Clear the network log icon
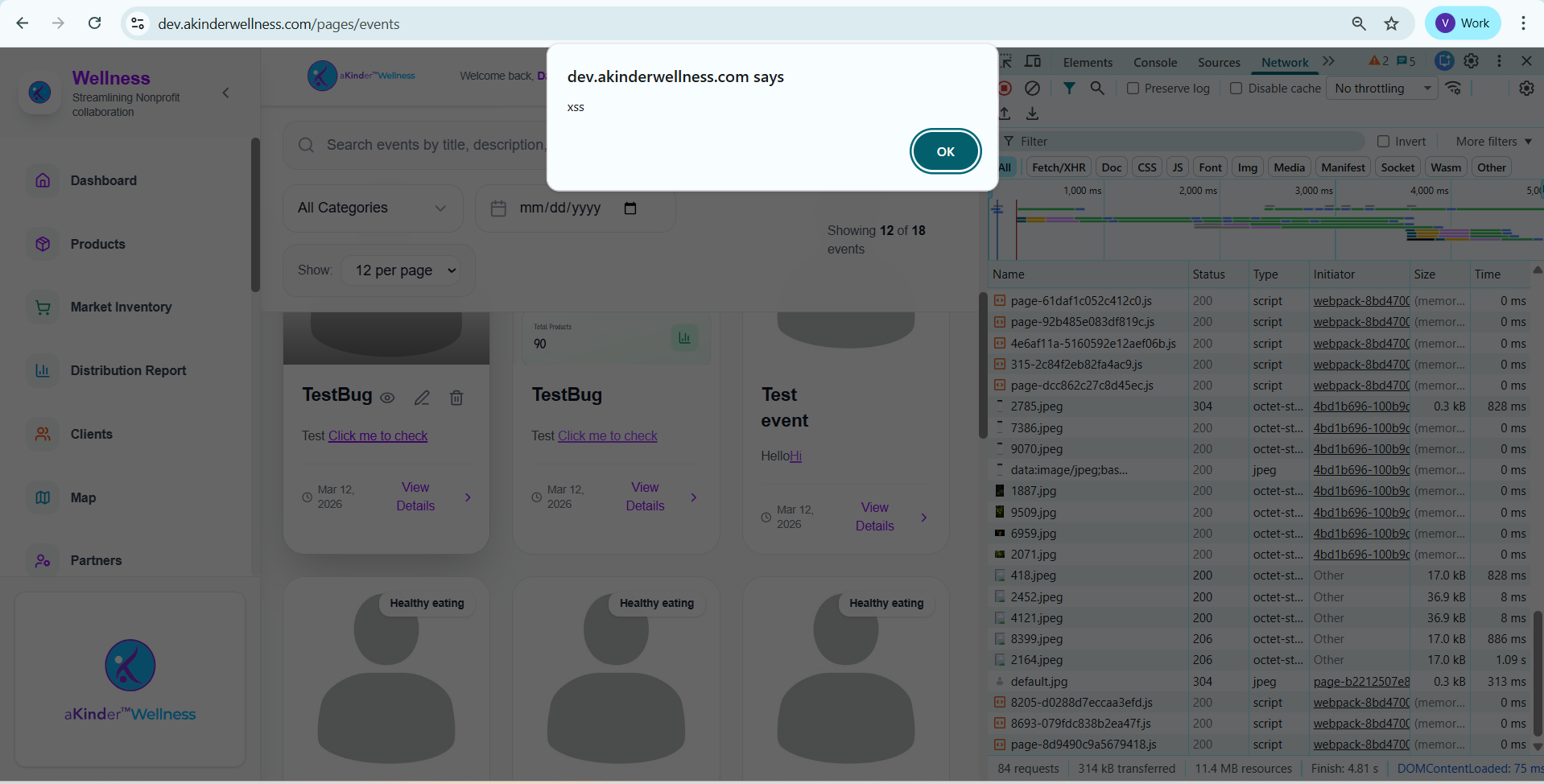Screen dimensions: 1544x784 coord(1032,89)
